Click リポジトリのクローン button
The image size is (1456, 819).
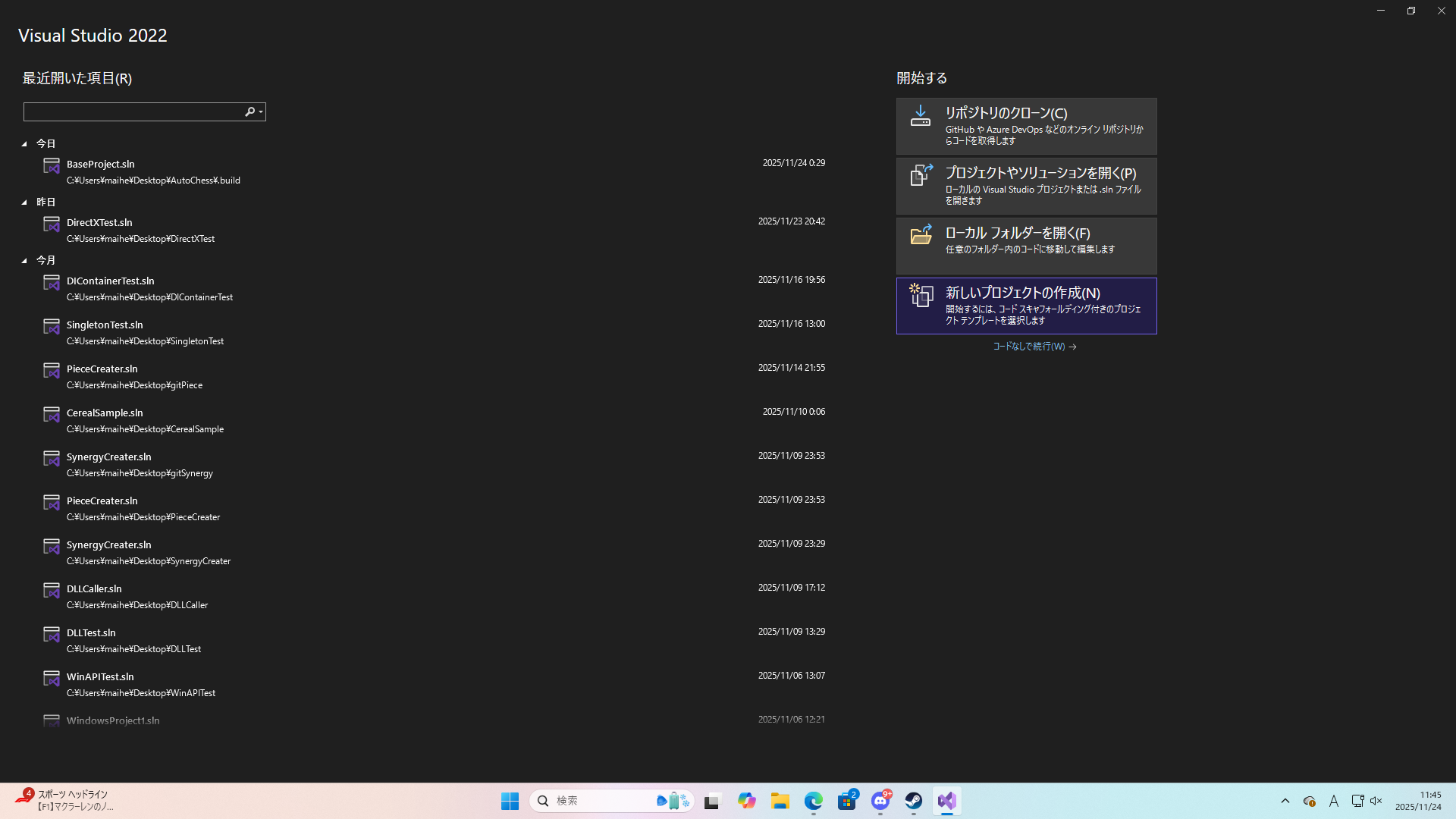[1026, 126]
